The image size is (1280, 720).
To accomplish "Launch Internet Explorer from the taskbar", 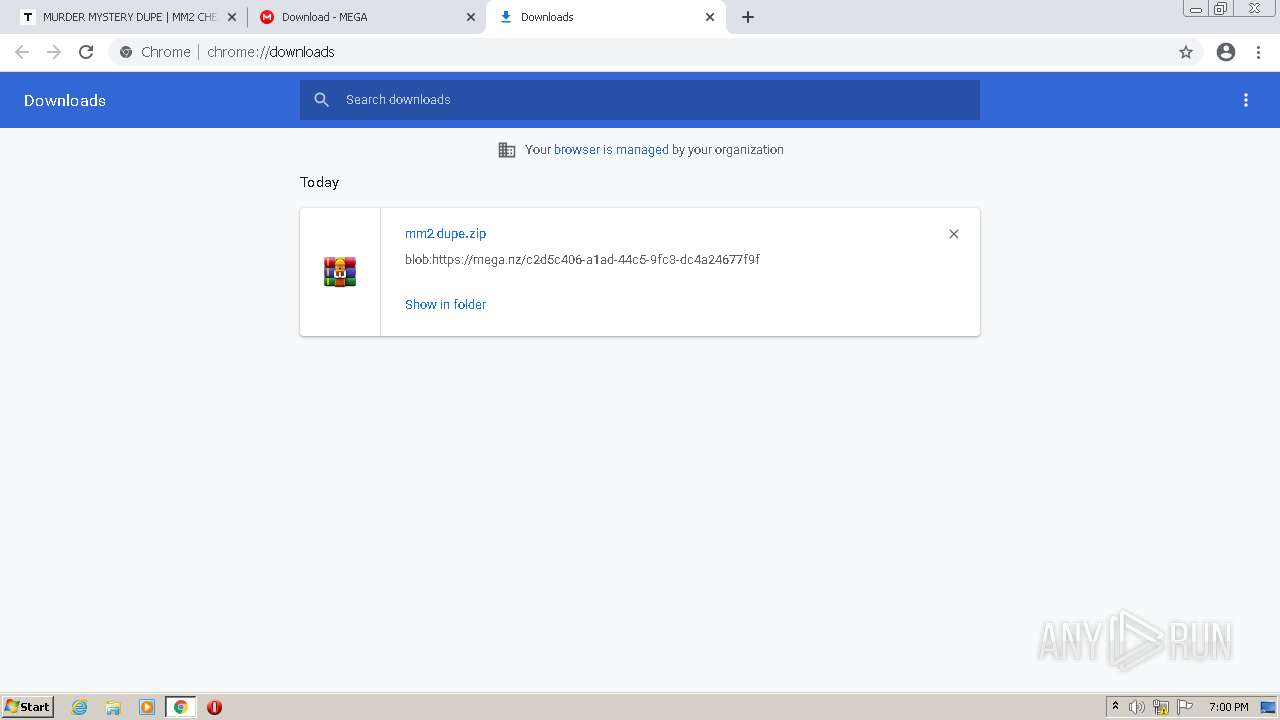I will (80, 707).
